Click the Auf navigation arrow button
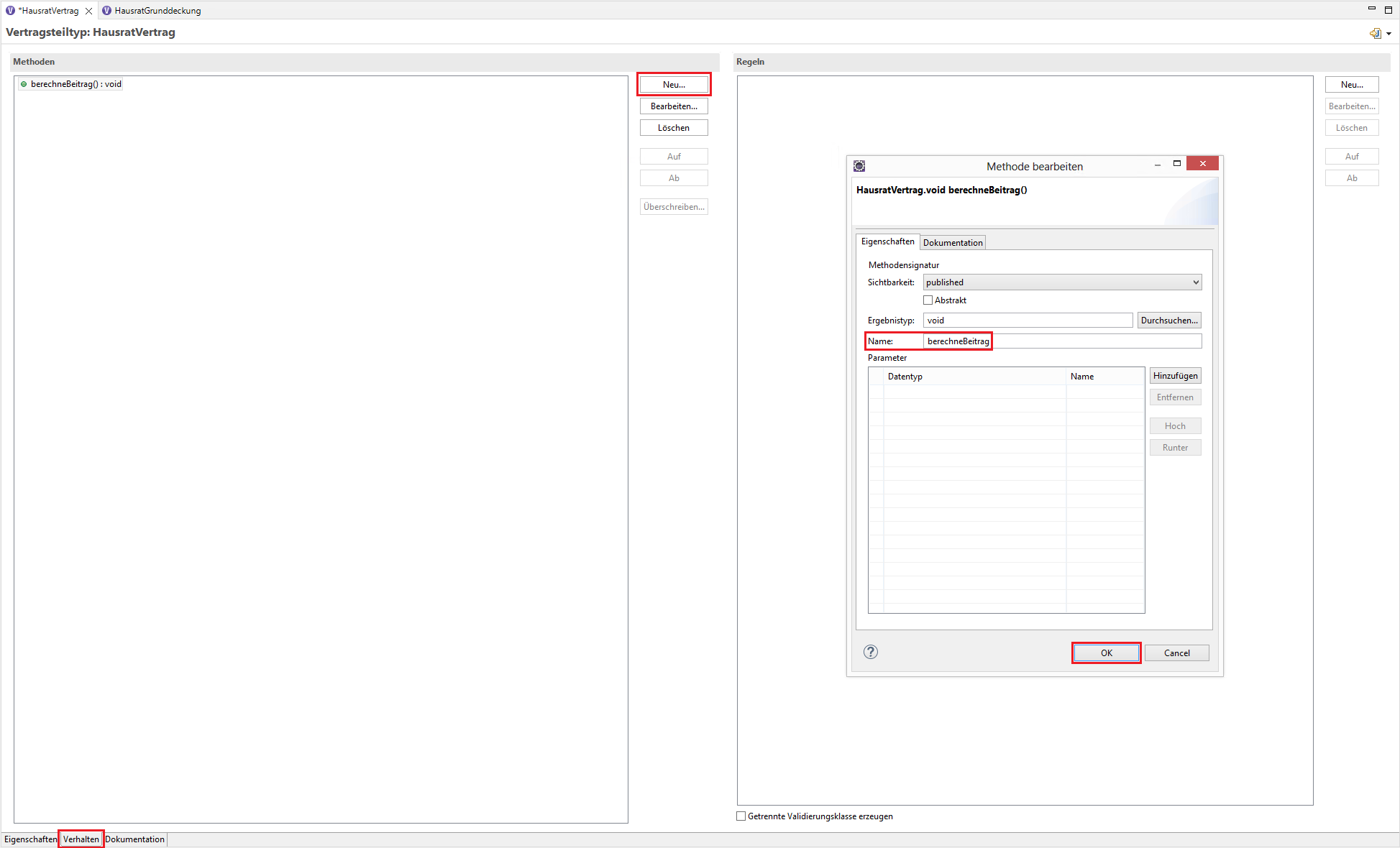Image resolution: width=1400 pixels, height=848 pixels. tap(673, 155)
